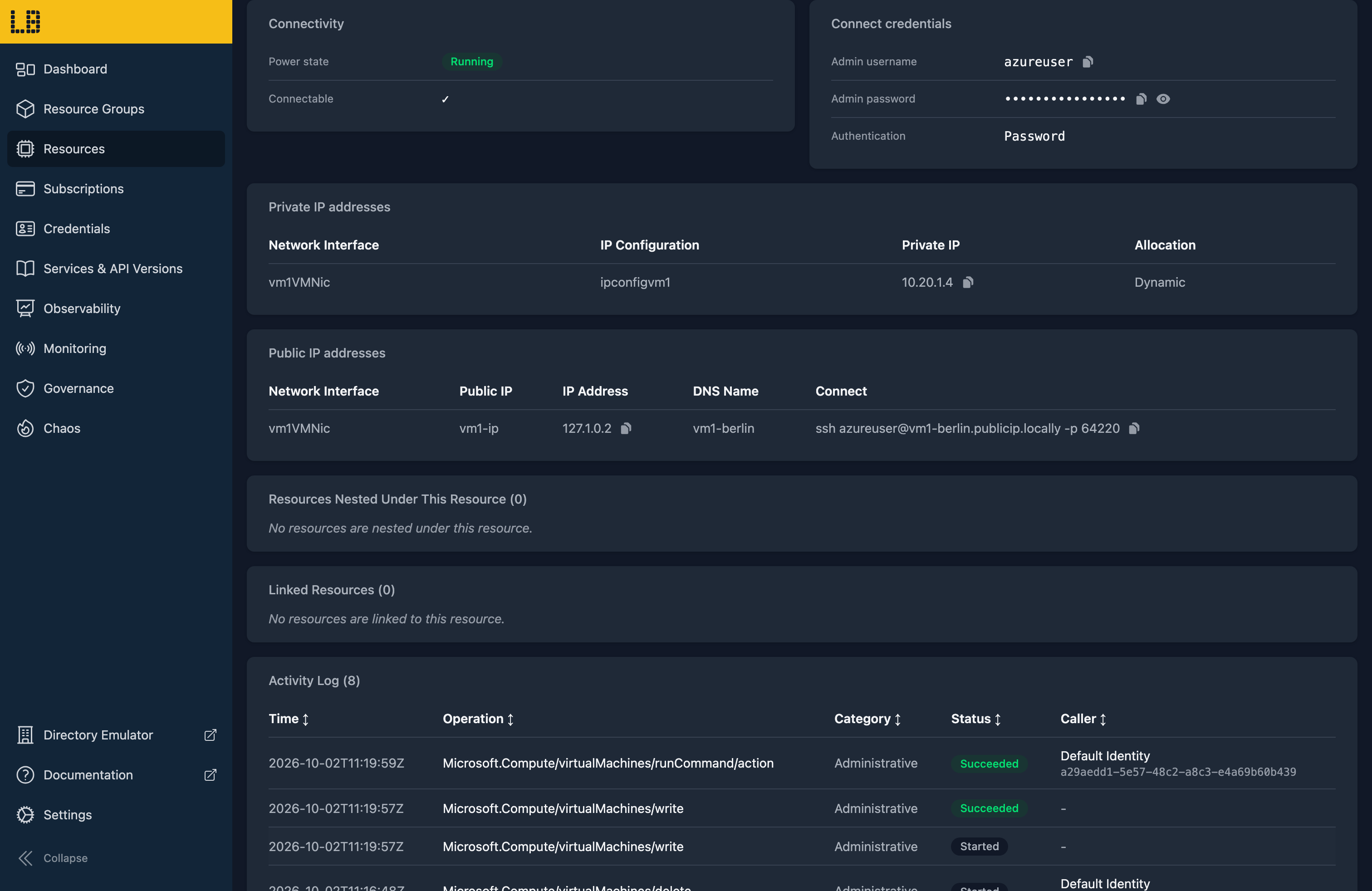Open Directory Emulator link

(x=116, y=735)
